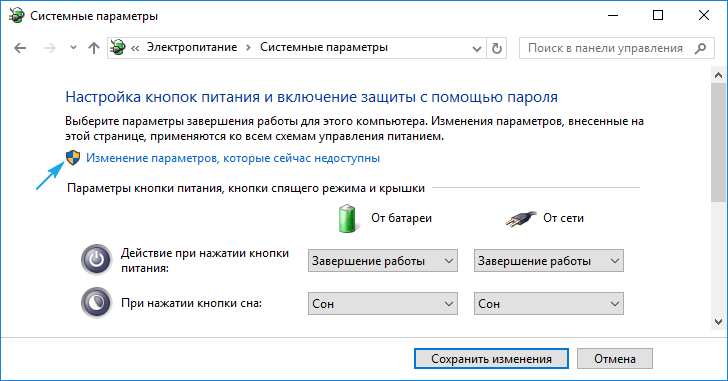Open link Изменение параметров, которые сейчас недоступны
This screenshot has height=381, width=728.
pos(233,158)
